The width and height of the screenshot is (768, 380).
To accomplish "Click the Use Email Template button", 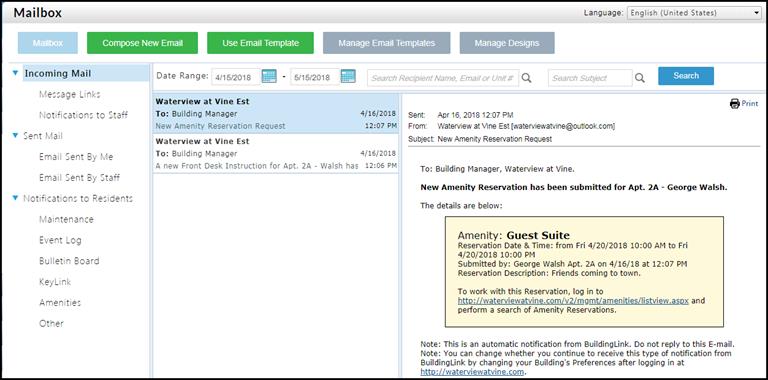I will (261, 43).
